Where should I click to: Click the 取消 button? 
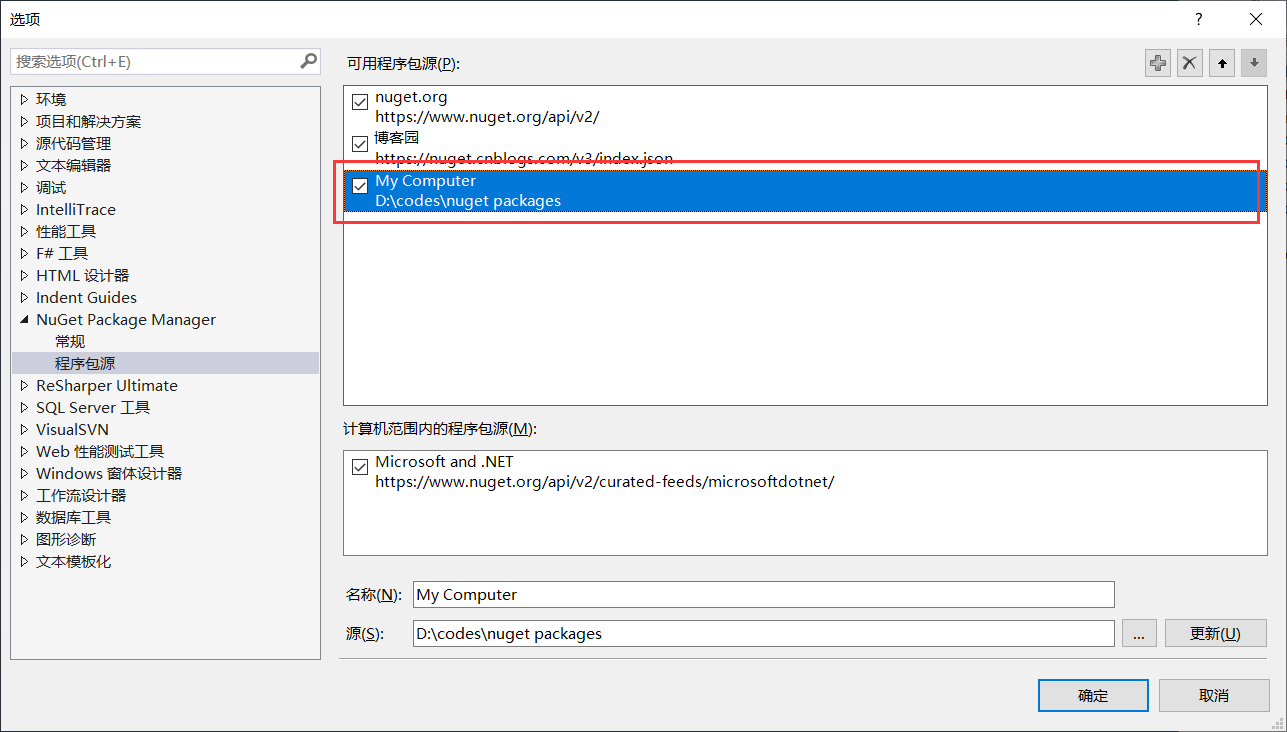(x=1214, y=696)
